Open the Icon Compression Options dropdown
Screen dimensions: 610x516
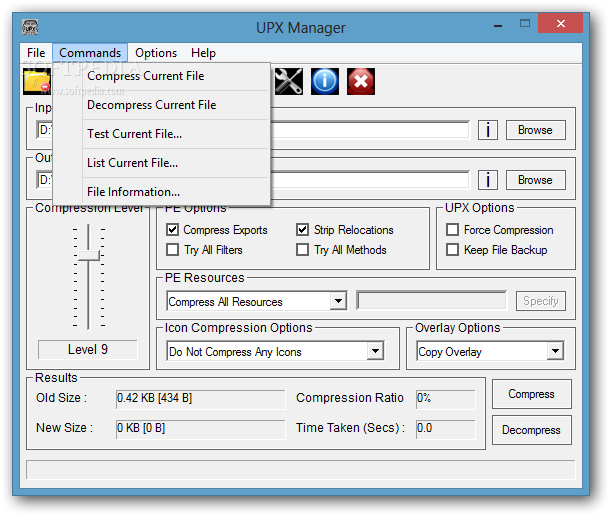[x=375, y=351]
